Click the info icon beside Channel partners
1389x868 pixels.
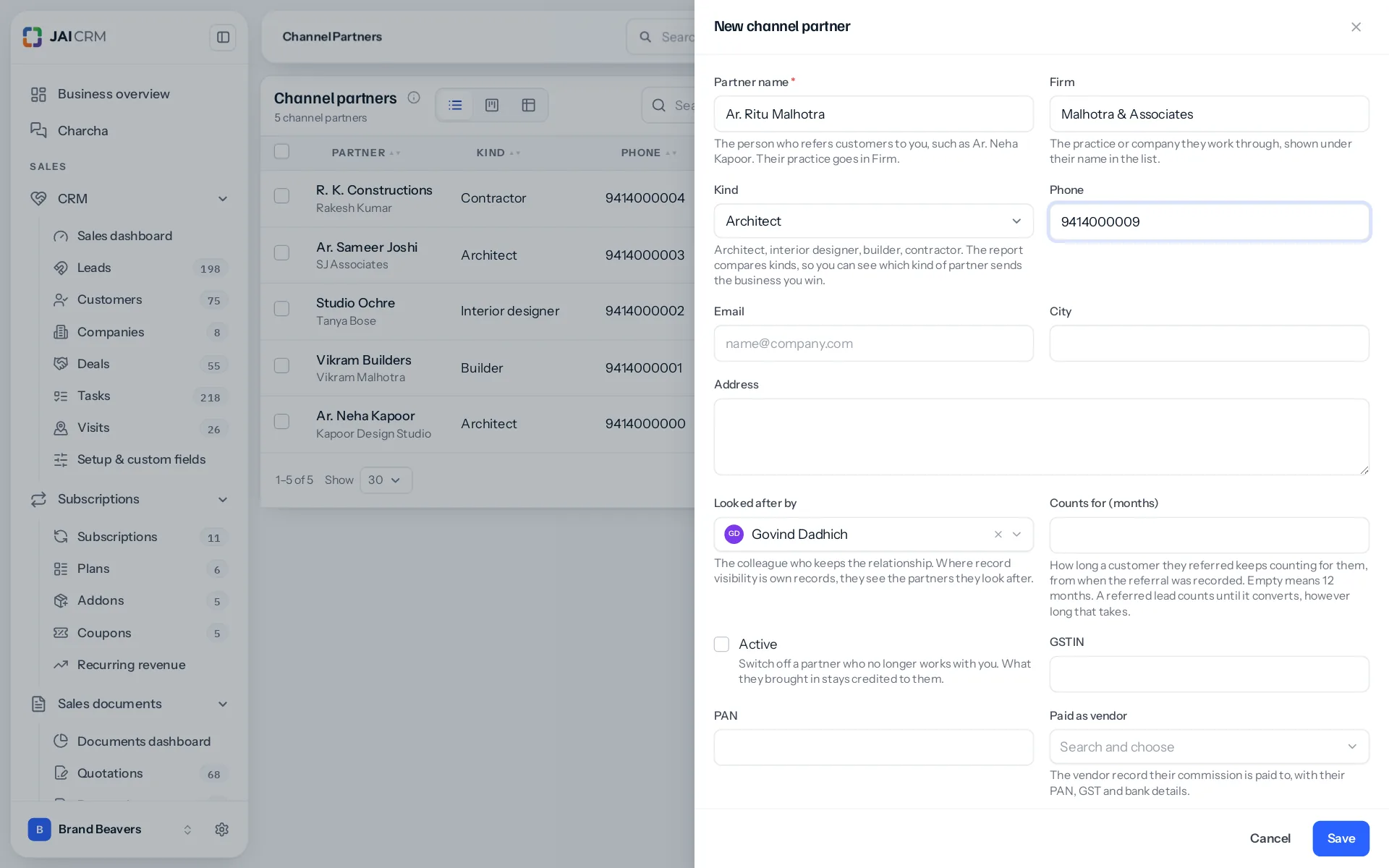(x=414, y=98)
